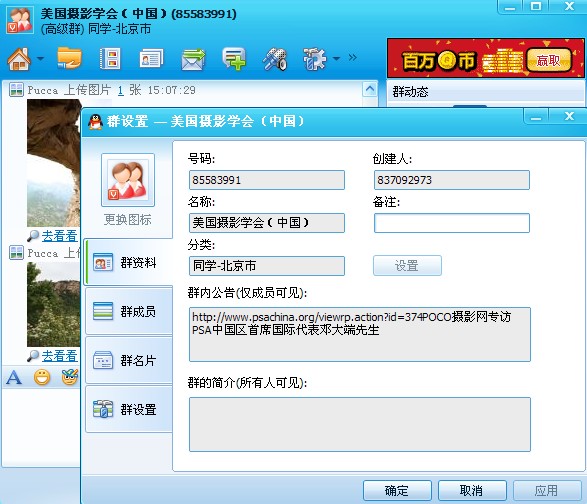Viewport: 587px width, 504px height.
Task: Click the 群内公告 announcement text box
Action: pyautogui.click(x=359, y=334)
